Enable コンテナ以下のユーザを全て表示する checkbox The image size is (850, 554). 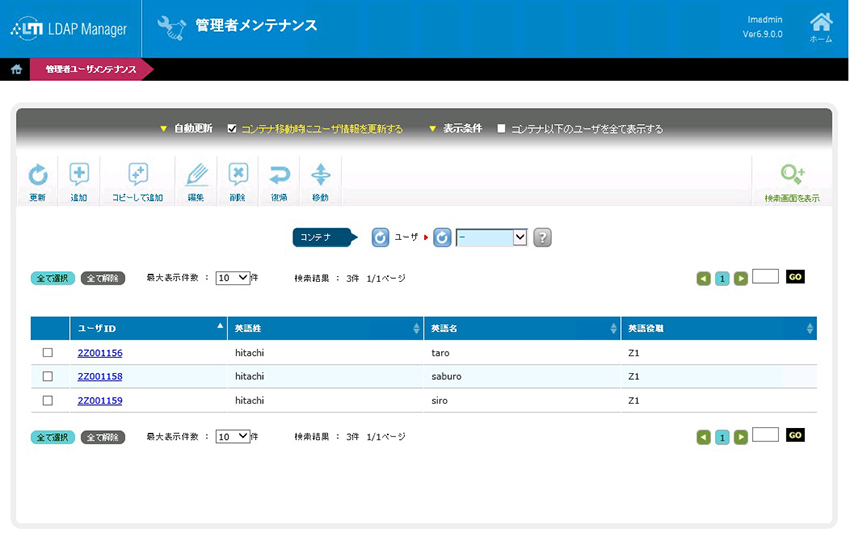pyautogui.click(x=501, y=129)
